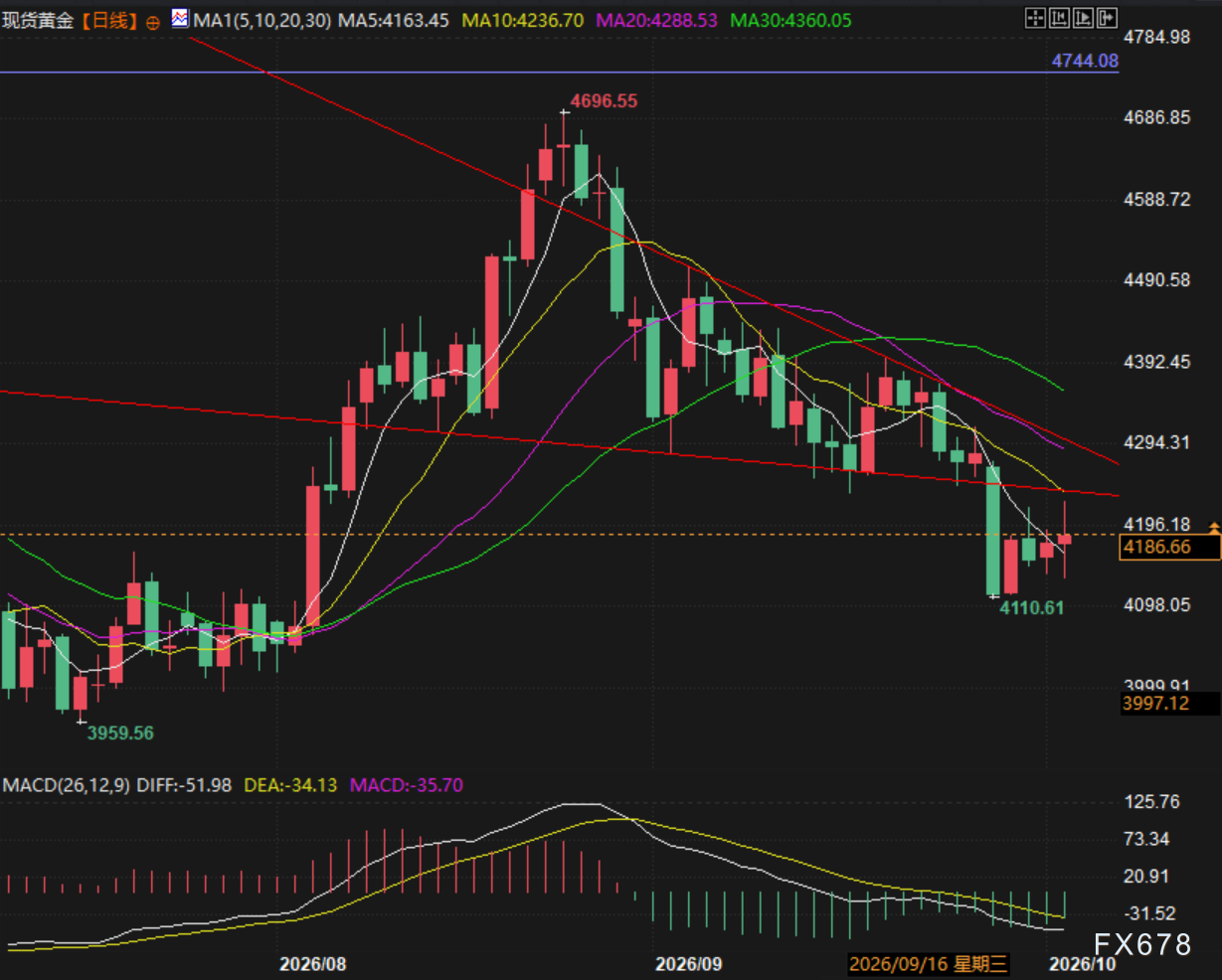Image resolution: width=1222 pixels, height=980 pixels.
Task: Click the 3997.12 price tag
Action: [x=1168, y=704]
